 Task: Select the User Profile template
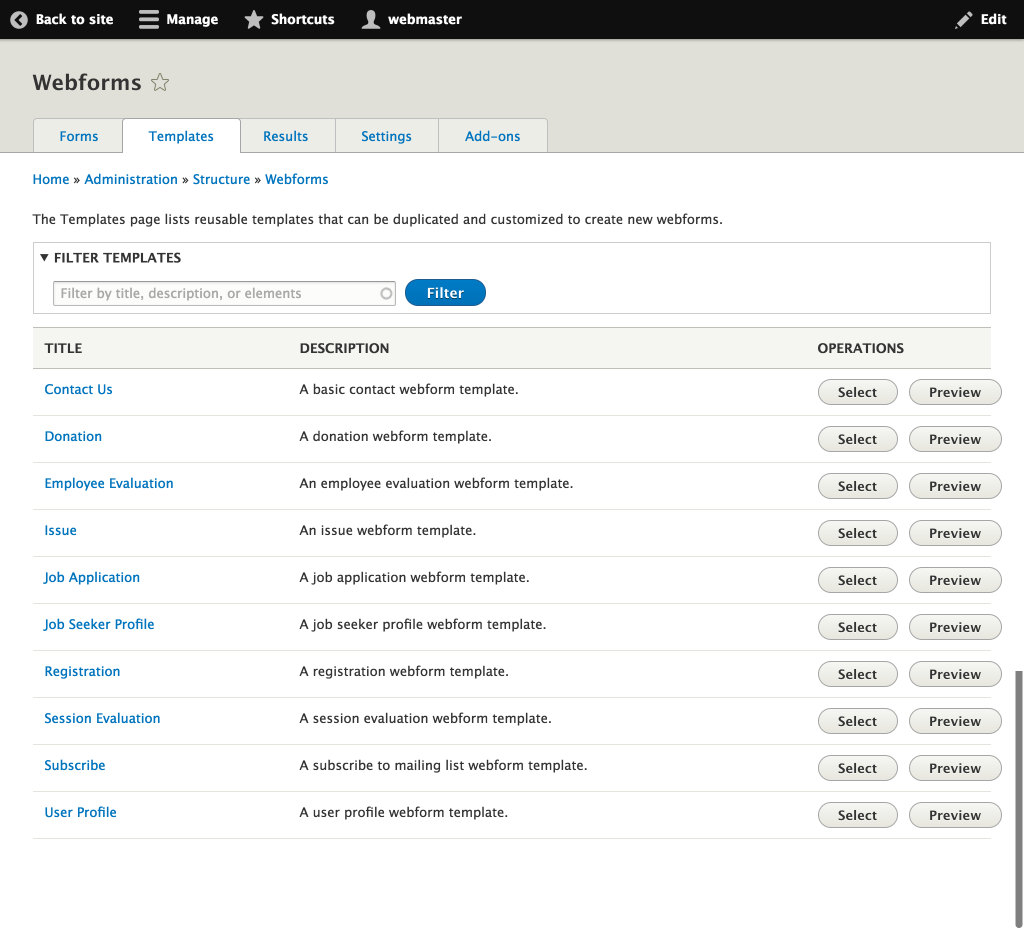click(x=857, y=815)
